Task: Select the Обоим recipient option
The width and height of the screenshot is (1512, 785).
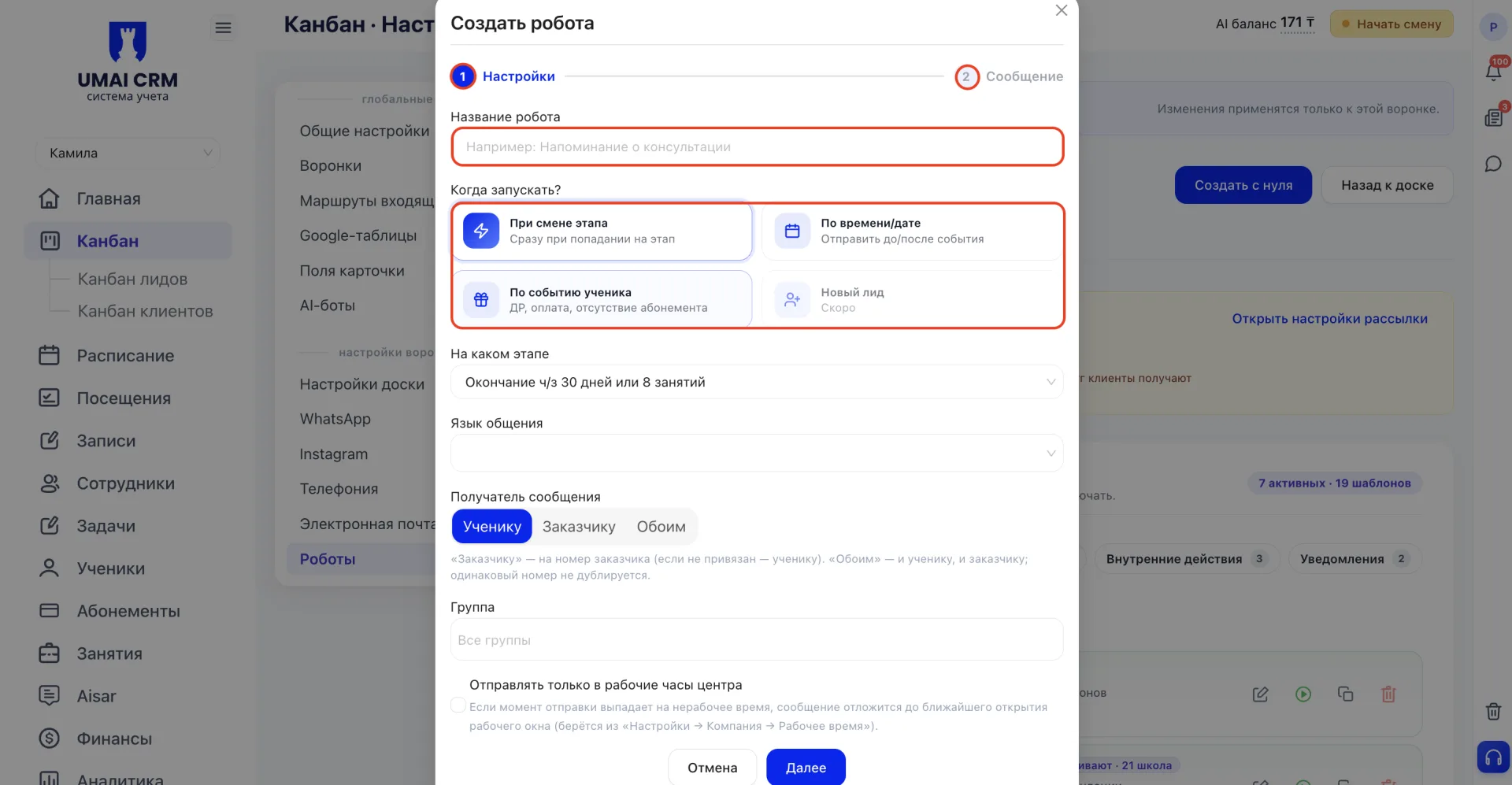Action: [x=661, y=527]
